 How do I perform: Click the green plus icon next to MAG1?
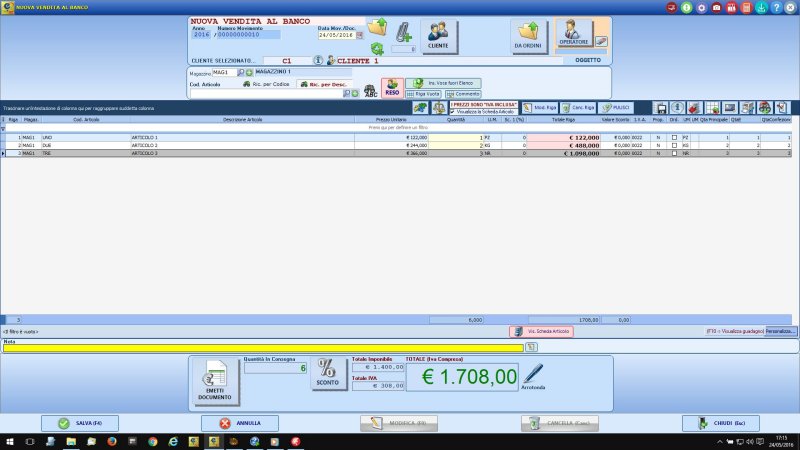tap(249, 72)
